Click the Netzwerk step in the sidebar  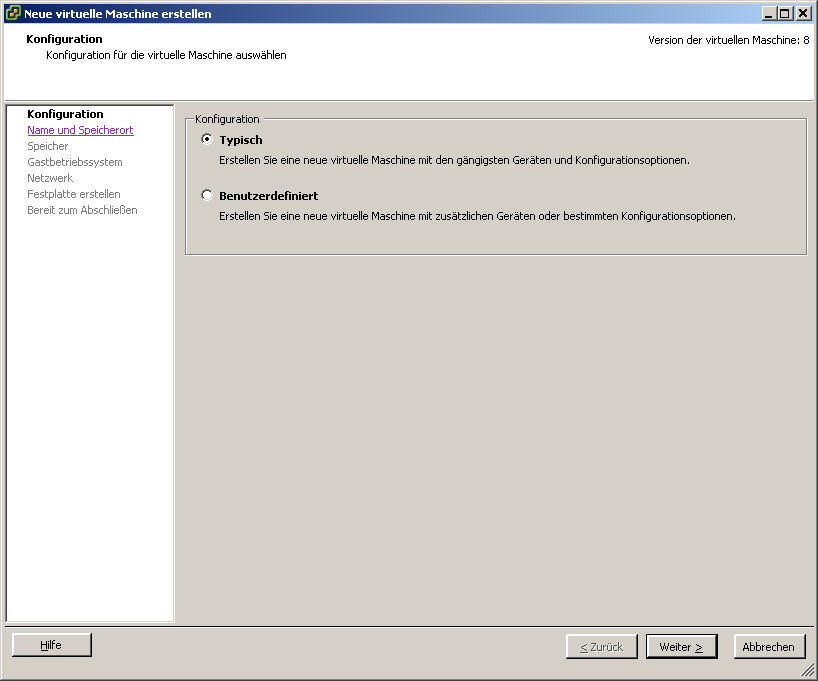click(x=50, y=178)
